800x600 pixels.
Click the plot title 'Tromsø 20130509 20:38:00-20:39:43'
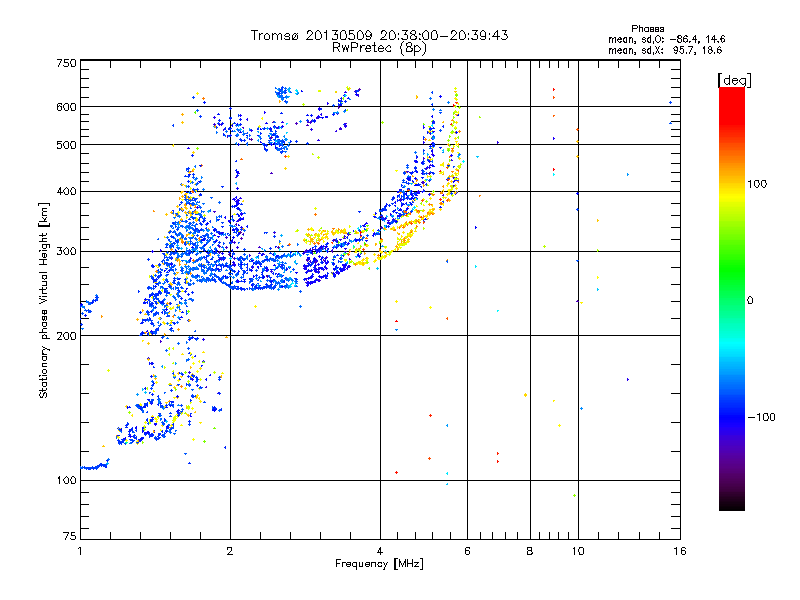coord(379,35)
